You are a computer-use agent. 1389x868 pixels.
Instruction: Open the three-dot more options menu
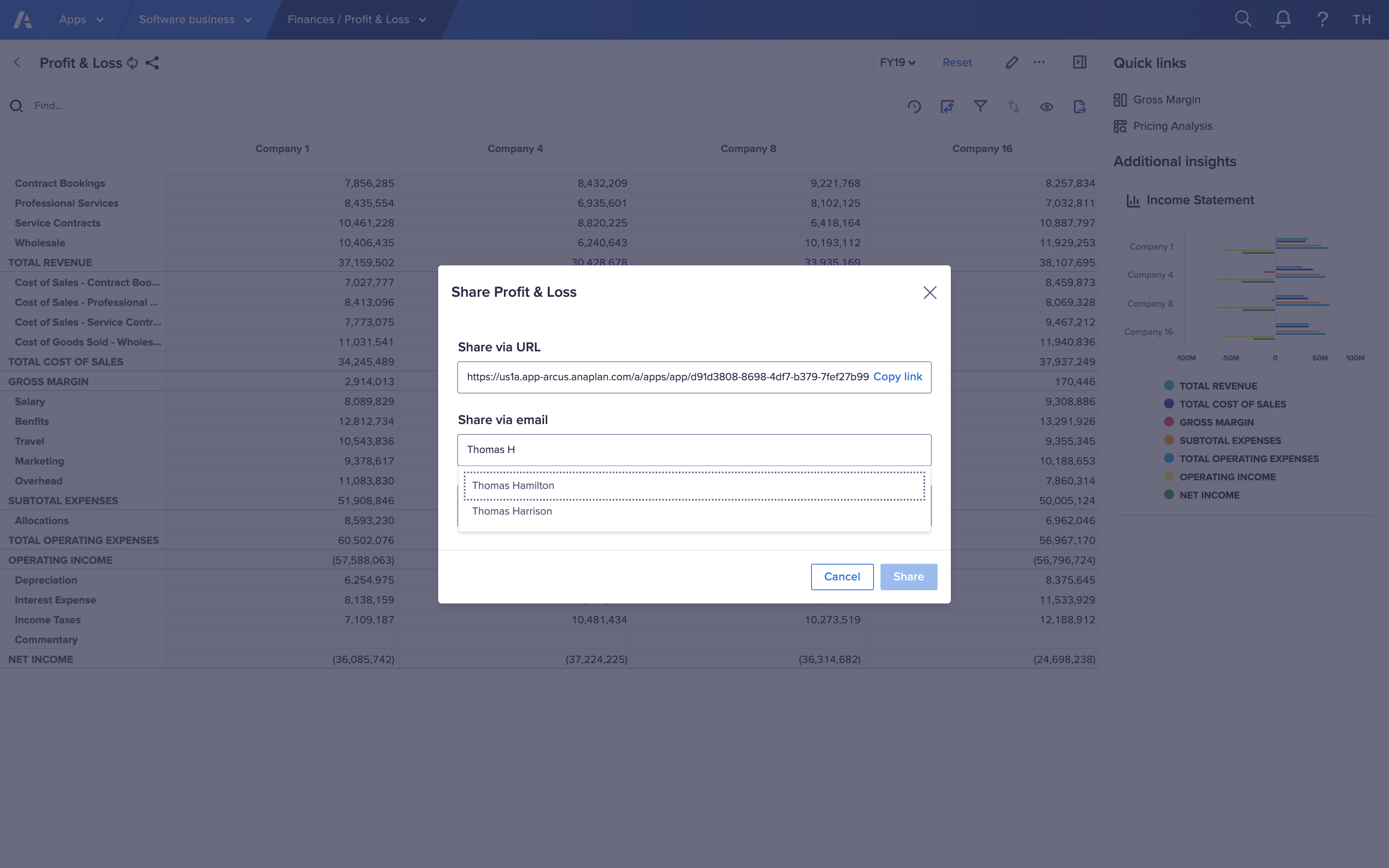[x=1039, y=62]
